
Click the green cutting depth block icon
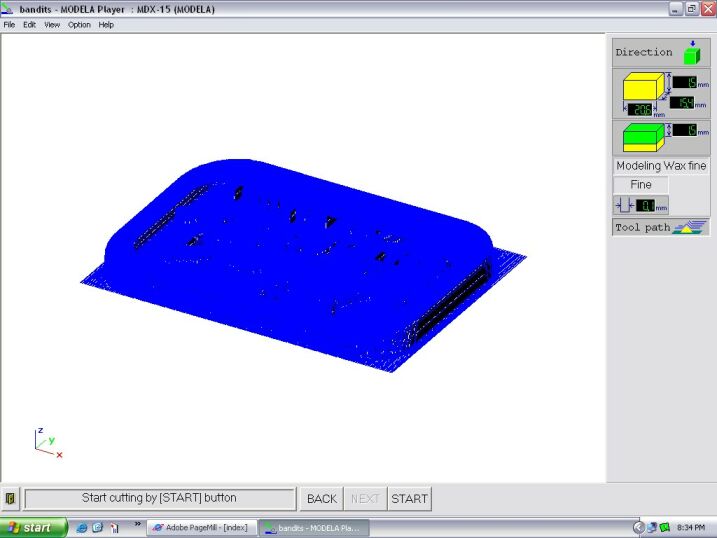pyautogui.click(x=640, y=135)
